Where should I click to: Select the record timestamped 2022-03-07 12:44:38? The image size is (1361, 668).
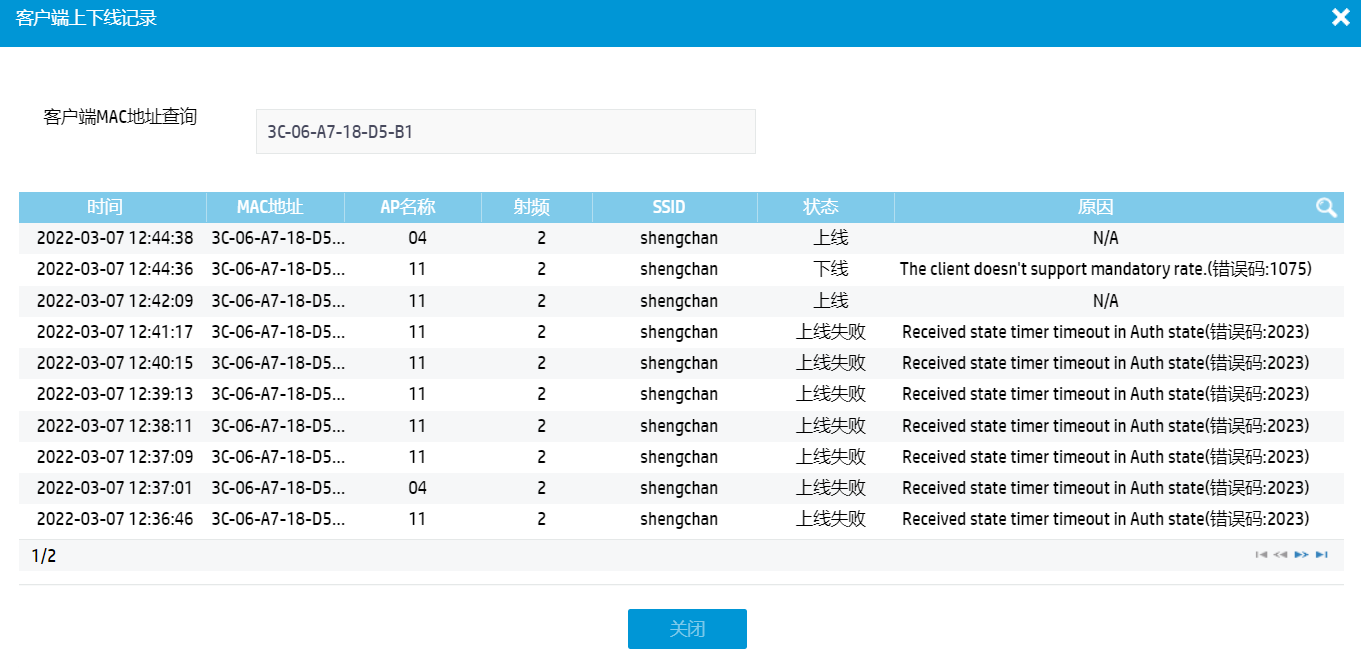point(681,238)
